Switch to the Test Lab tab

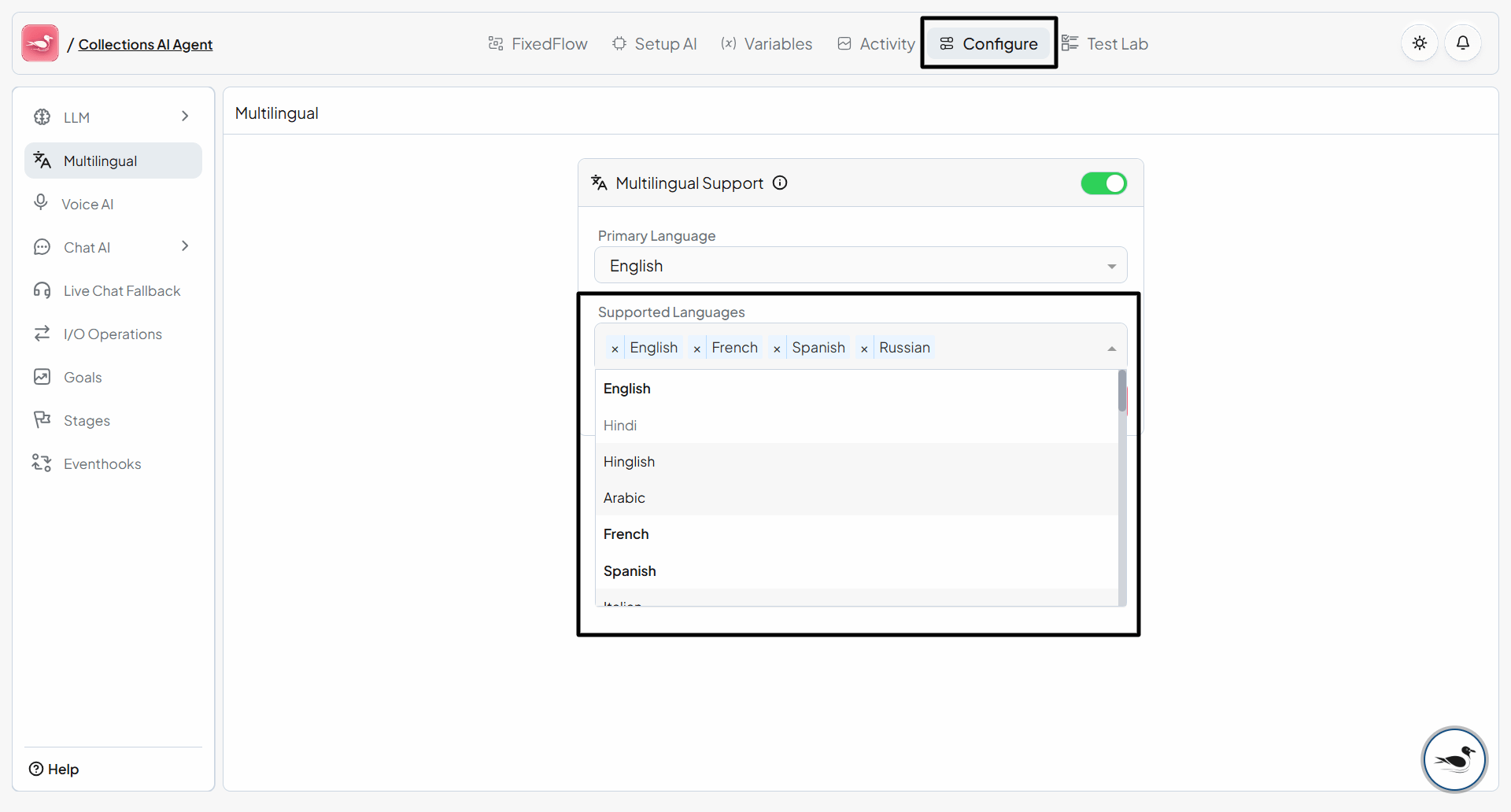[x=1105, y=44]
